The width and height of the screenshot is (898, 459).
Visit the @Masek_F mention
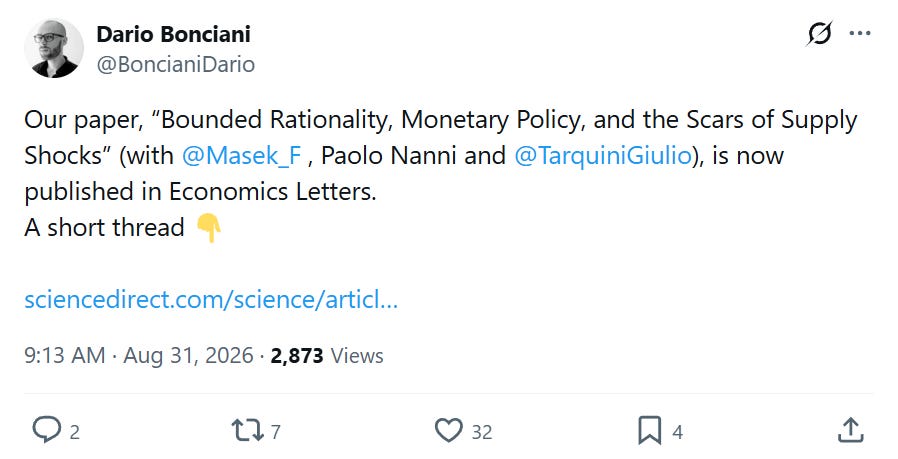point(241,155)
